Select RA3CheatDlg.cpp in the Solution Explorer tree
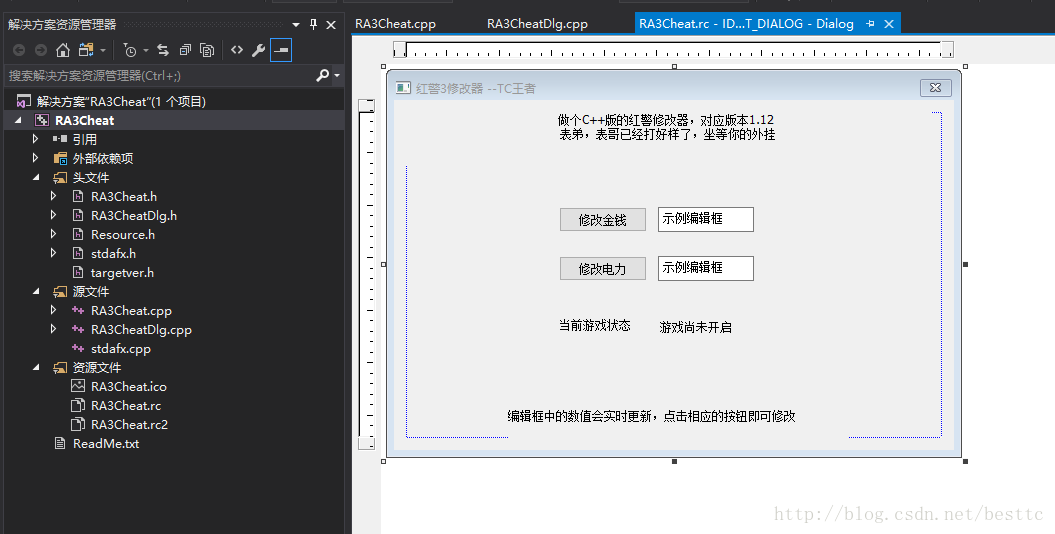This screenshot has height=534, width=1055. (141, 330)
